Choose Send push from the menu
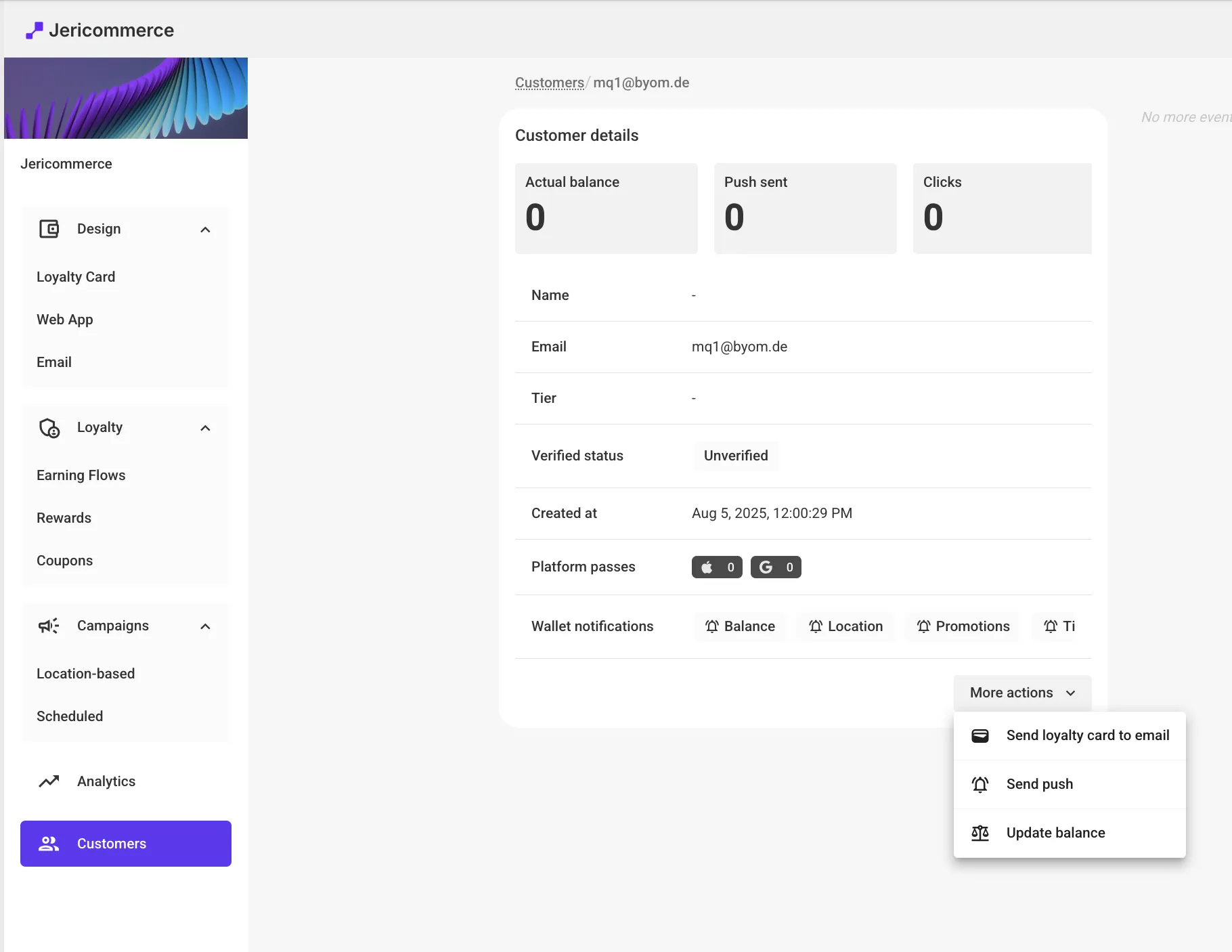This screenshot has width=1232, height=952. 1039,784
